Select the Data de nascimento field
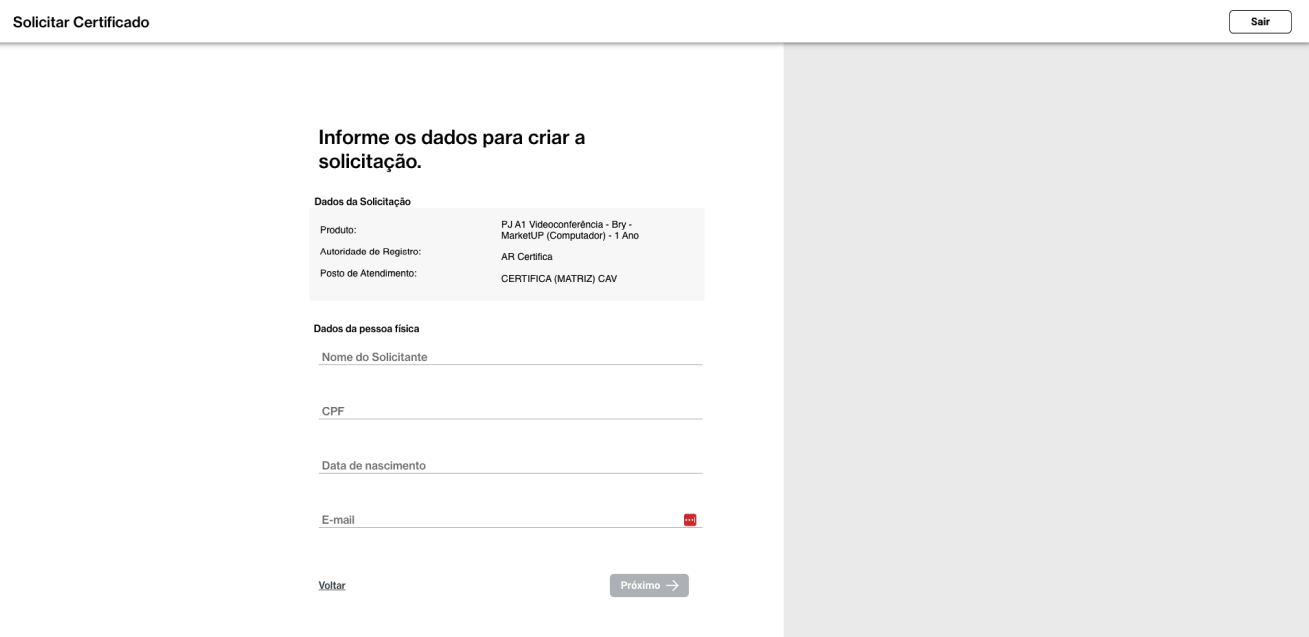Image resolution: width=1309 pixels, height=637 pixels. click(510, 465)
